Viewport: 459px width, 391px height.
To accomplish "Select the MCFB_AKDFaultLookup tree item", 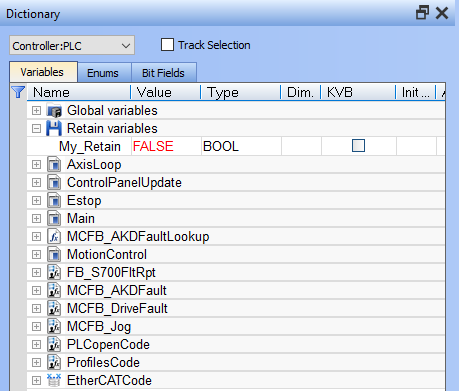I will [138, 237].
